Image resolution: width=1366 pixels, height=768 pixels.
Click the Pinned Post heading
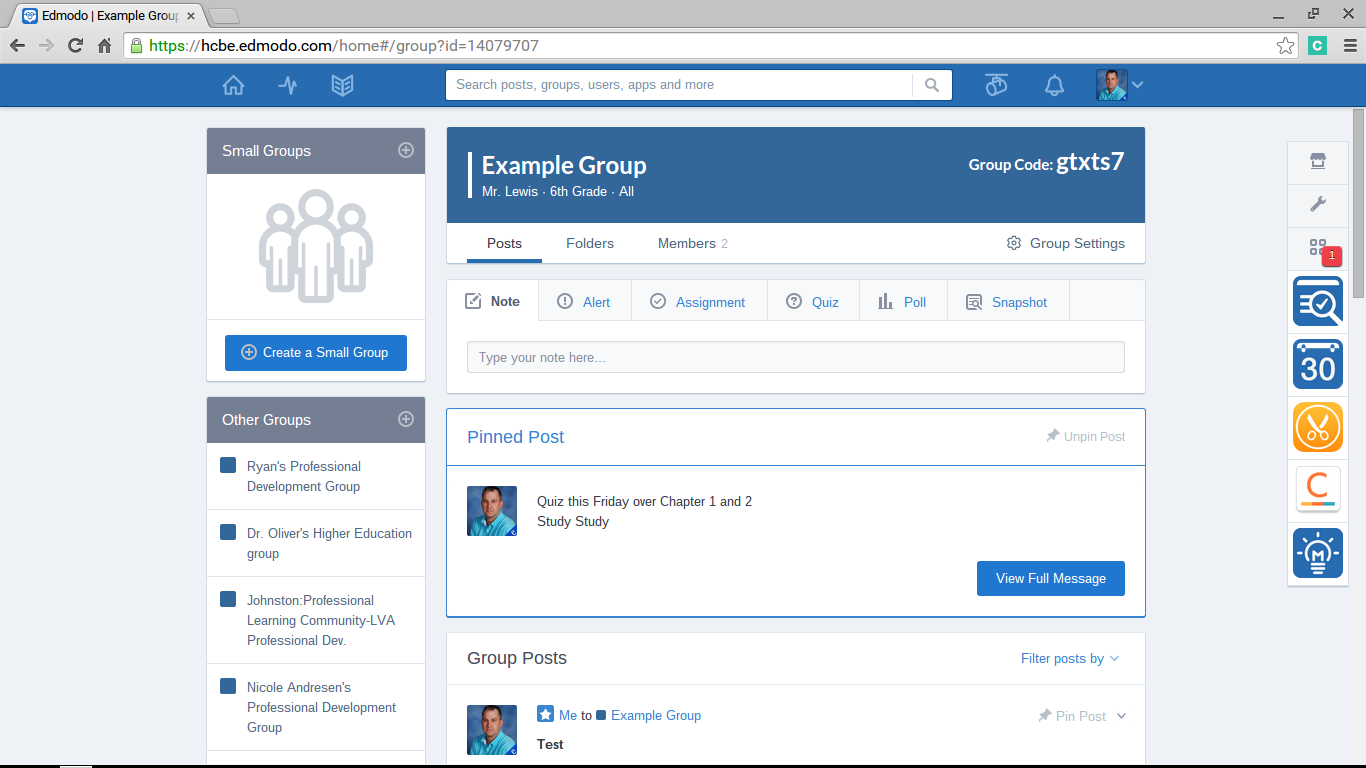(x=515, y=437)
